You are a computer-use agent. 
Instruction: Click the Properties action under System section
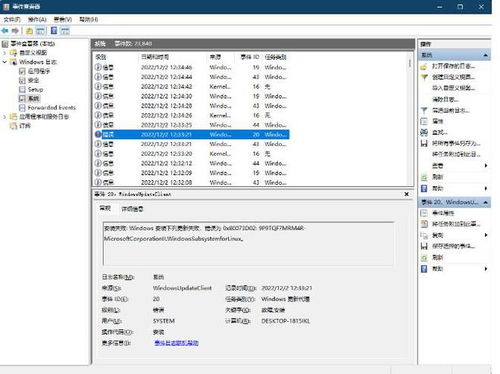click(437, 121)
